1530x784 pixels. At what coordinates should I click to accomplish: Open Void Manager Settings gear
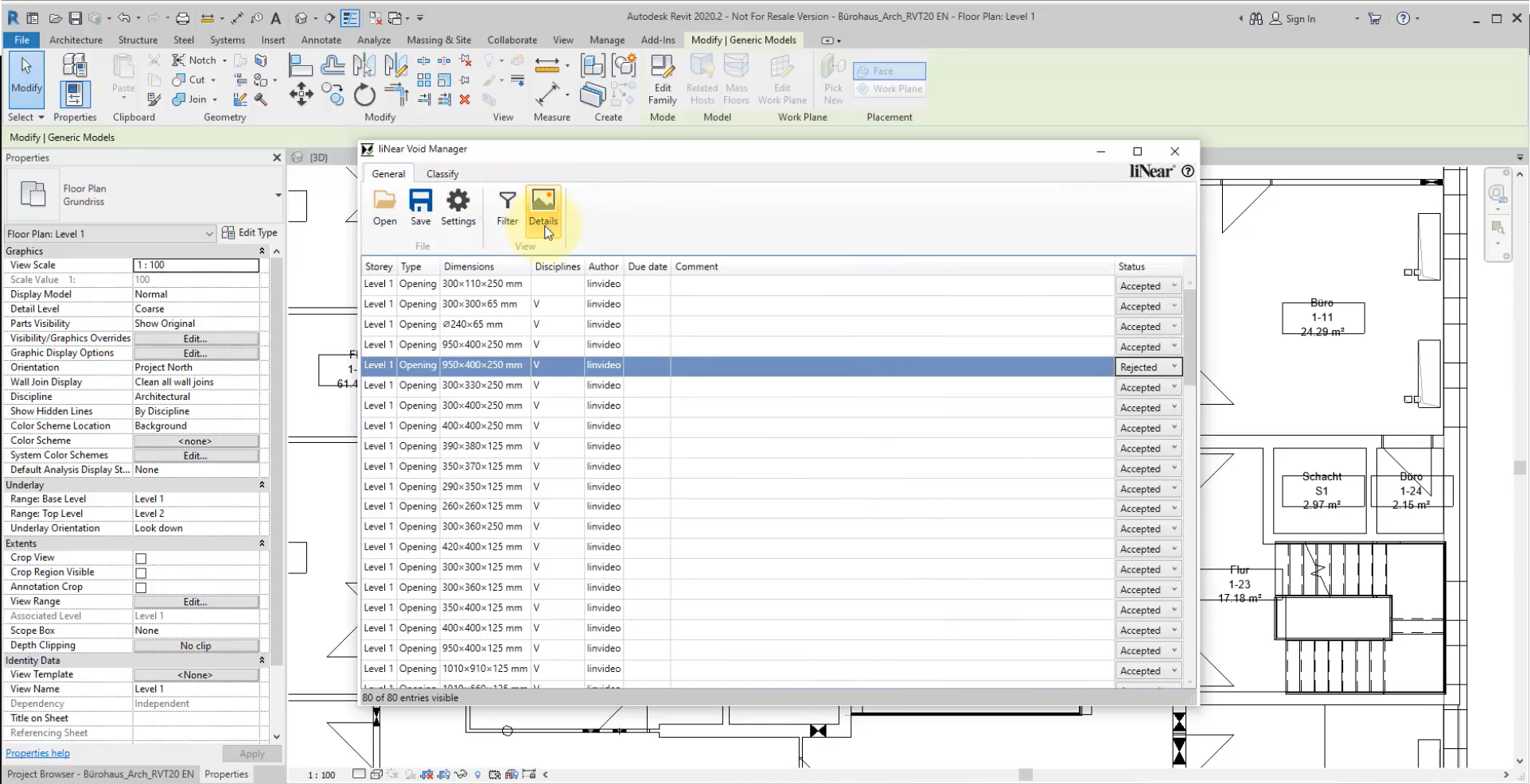pos(458,208)
